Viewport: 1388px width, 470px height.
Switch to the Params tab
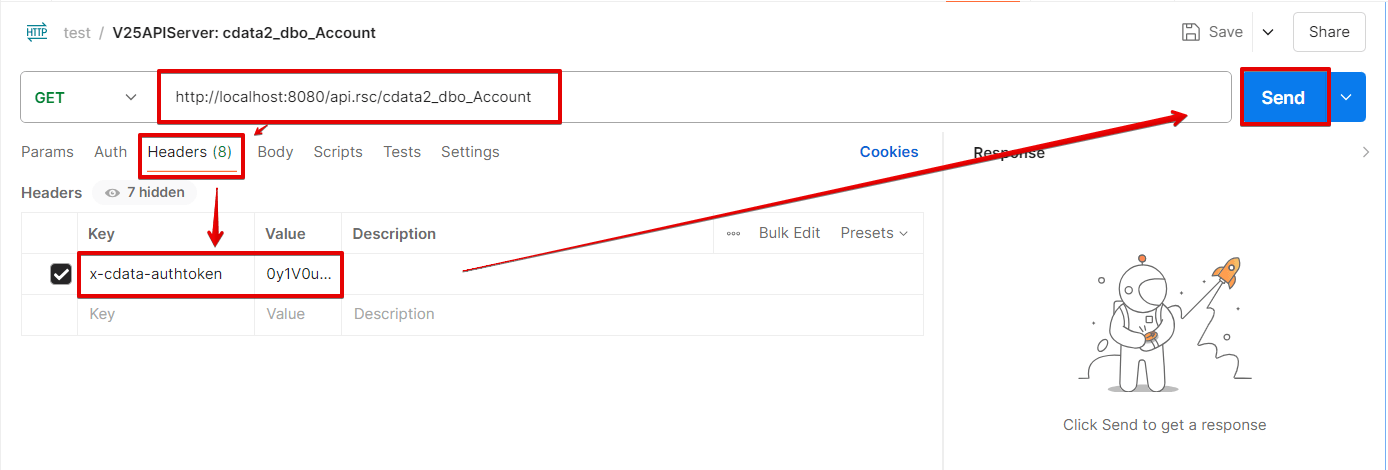coord(47,152)
